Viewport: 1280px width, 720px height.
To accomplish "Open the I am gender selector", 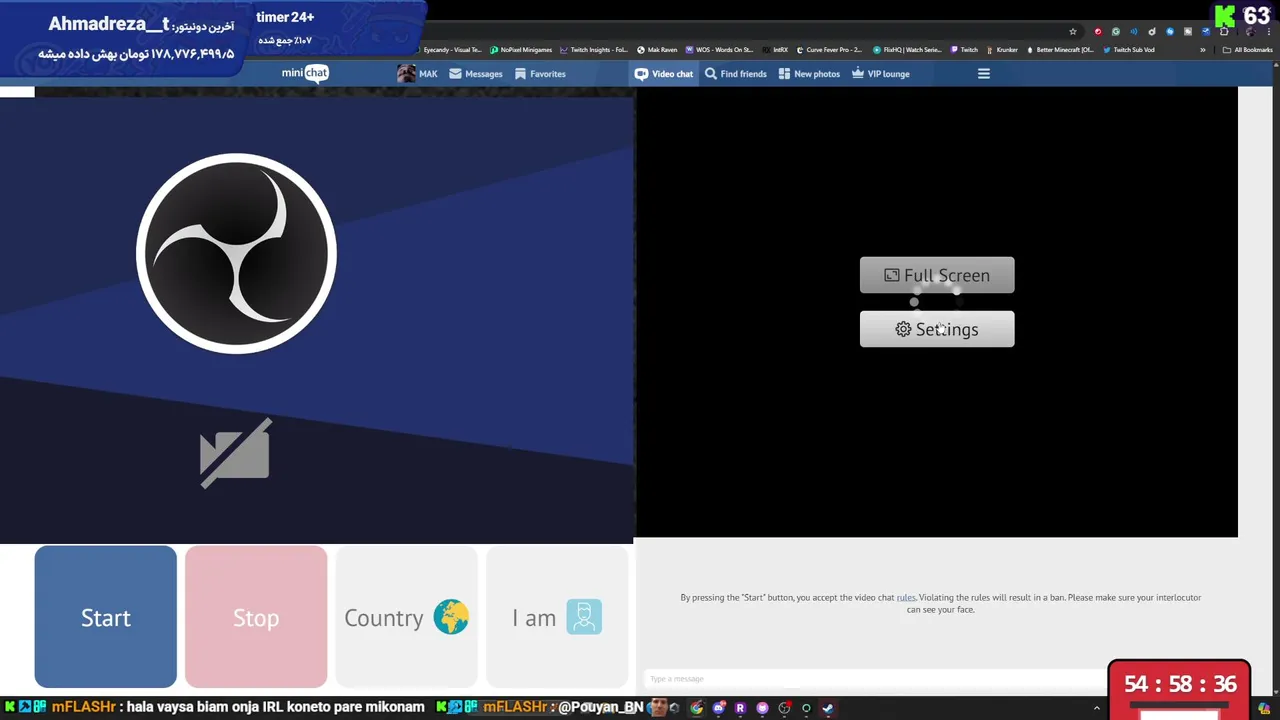I will point(557,617).
